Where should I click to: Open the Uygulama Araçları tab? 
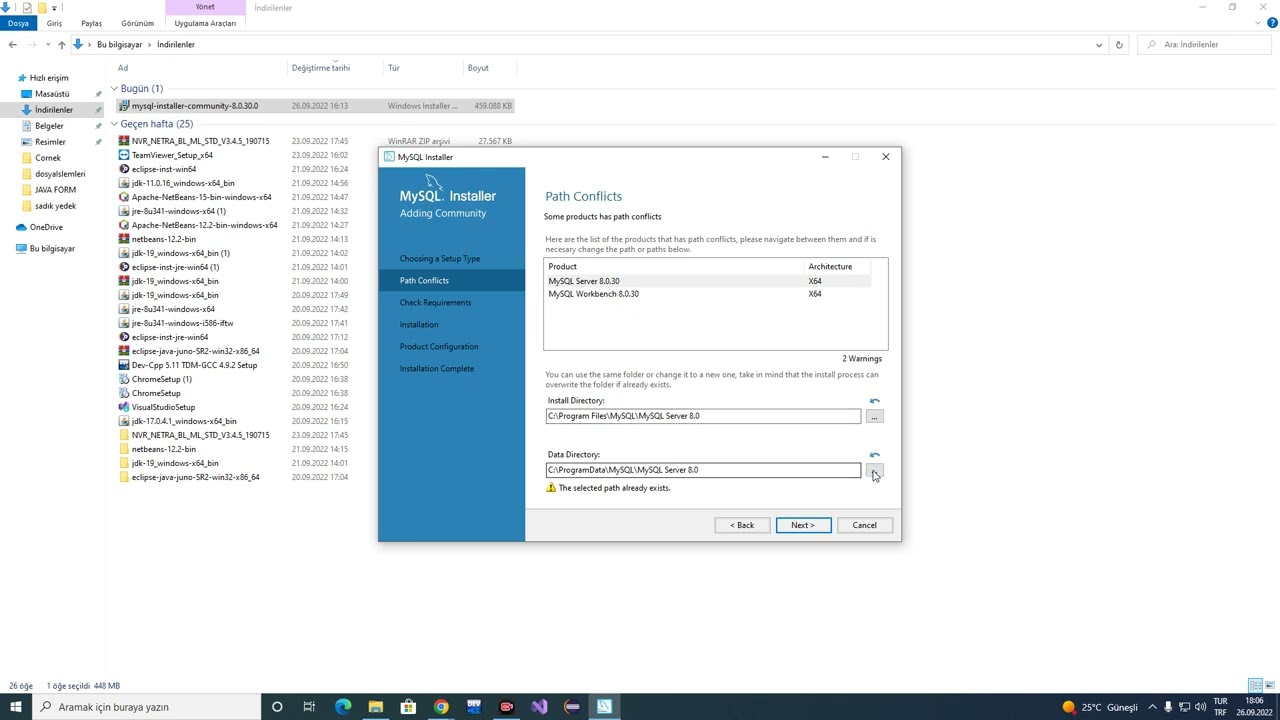pyautogui.click(x=205, y=23)
